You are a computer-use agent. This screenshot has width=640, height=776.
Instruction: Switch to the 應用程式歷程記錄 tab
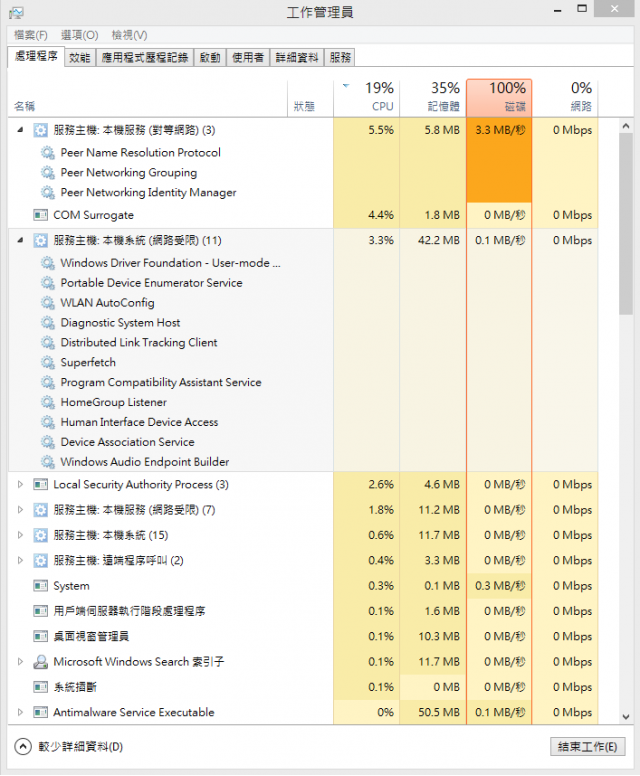(145, 57)
